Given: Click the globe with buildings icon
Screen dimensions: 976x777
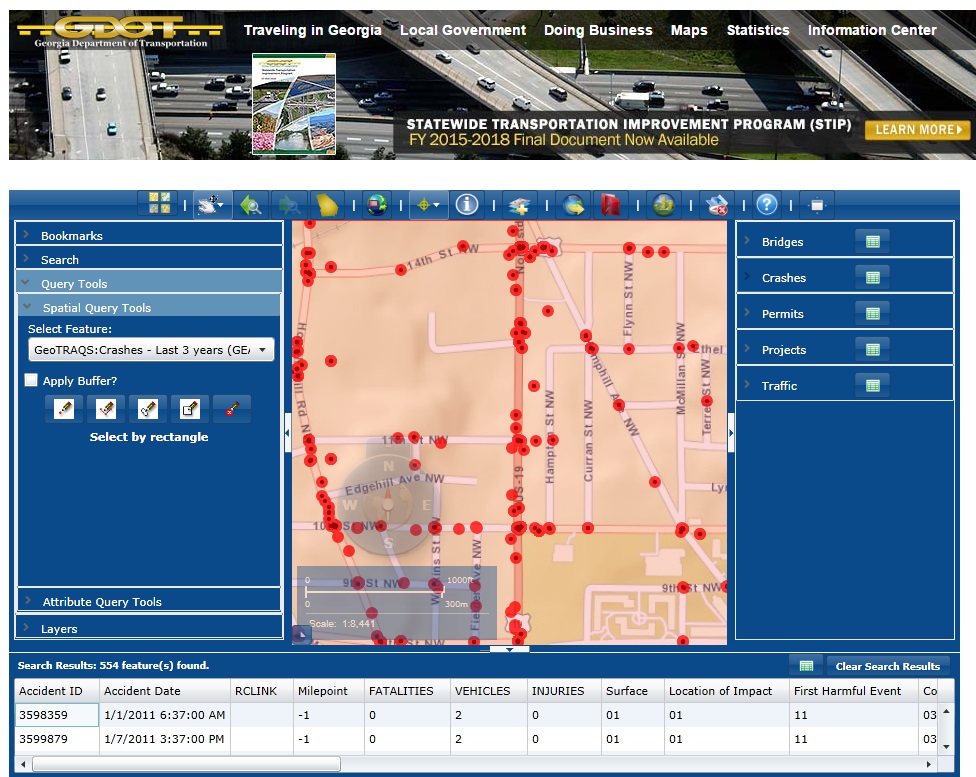Looking at the screenshot, I should tap(664, 204).
